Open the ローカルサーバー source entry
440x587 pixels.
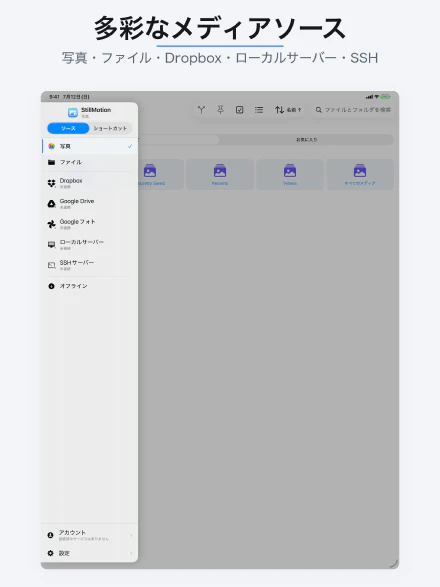click(x=89, y=244)
